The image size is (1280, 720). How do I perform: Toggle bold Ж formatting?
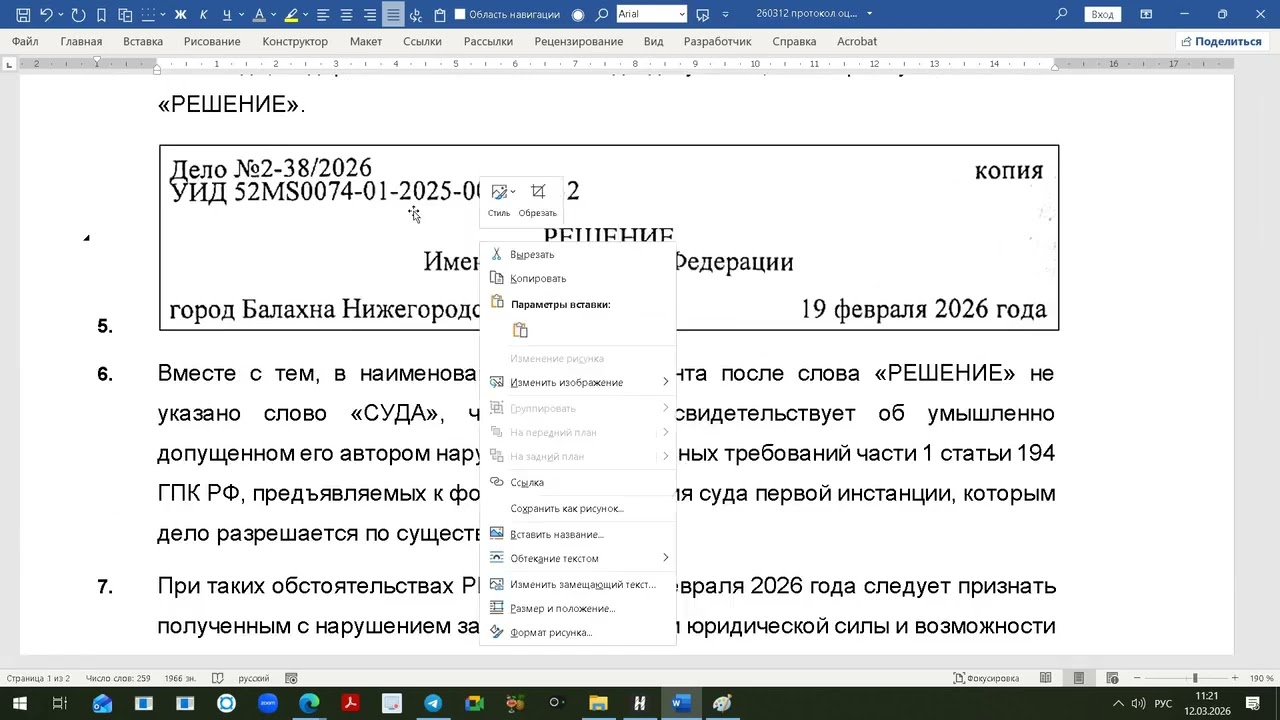click(181, 15)
